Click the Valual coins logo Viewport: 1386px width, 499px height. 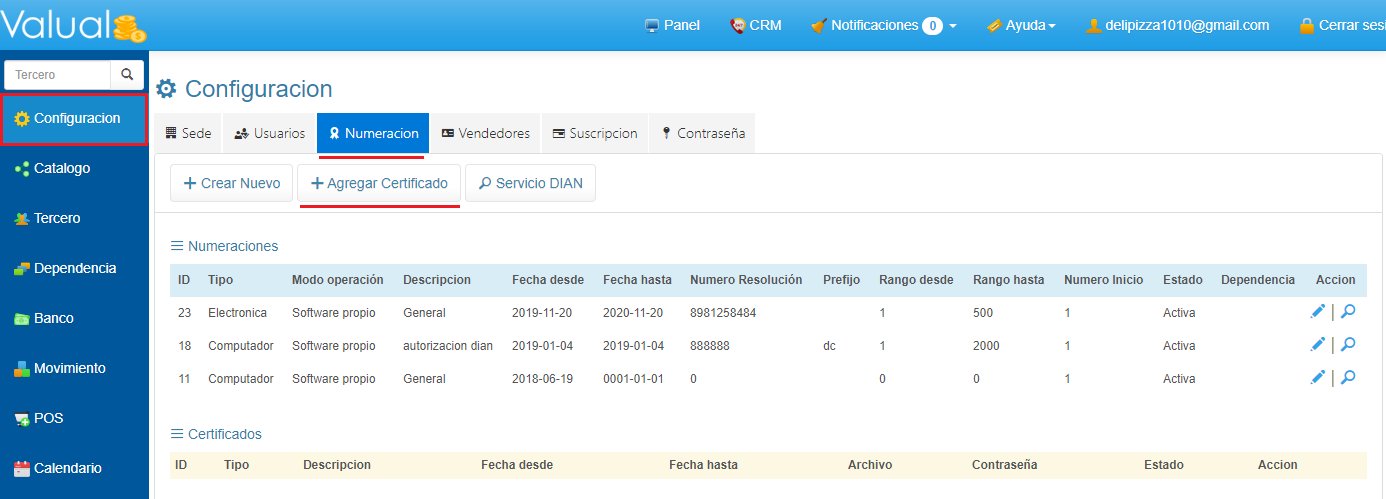click(74, 25)
